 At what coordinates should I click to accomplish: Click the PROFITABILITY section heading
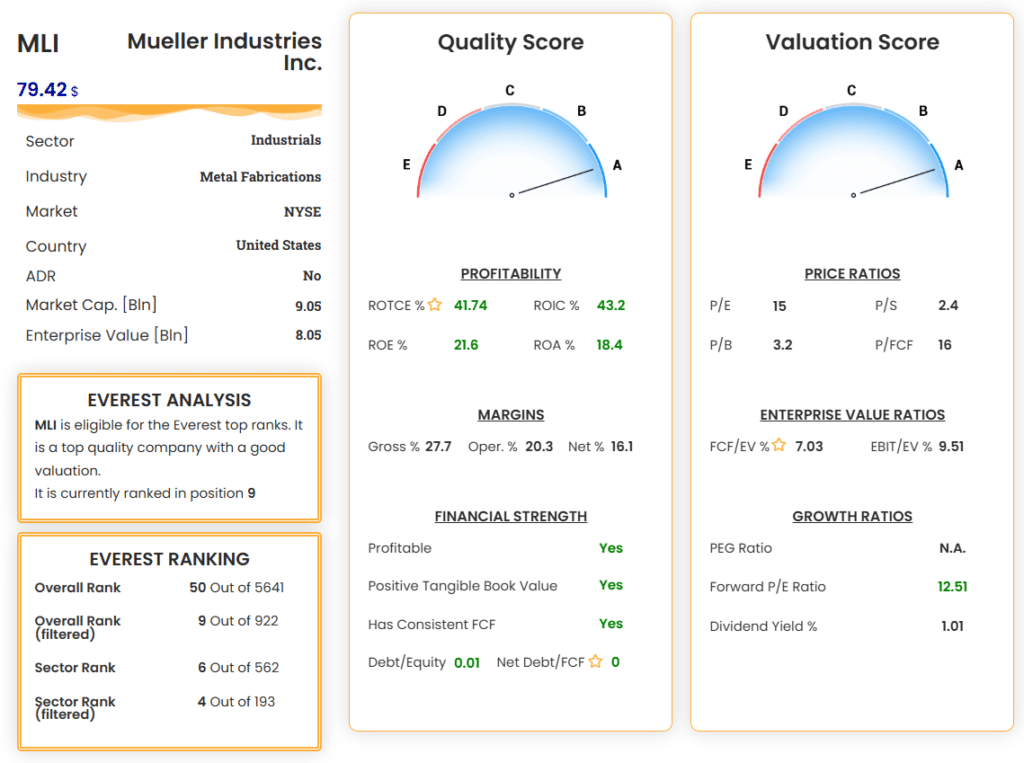511,274
